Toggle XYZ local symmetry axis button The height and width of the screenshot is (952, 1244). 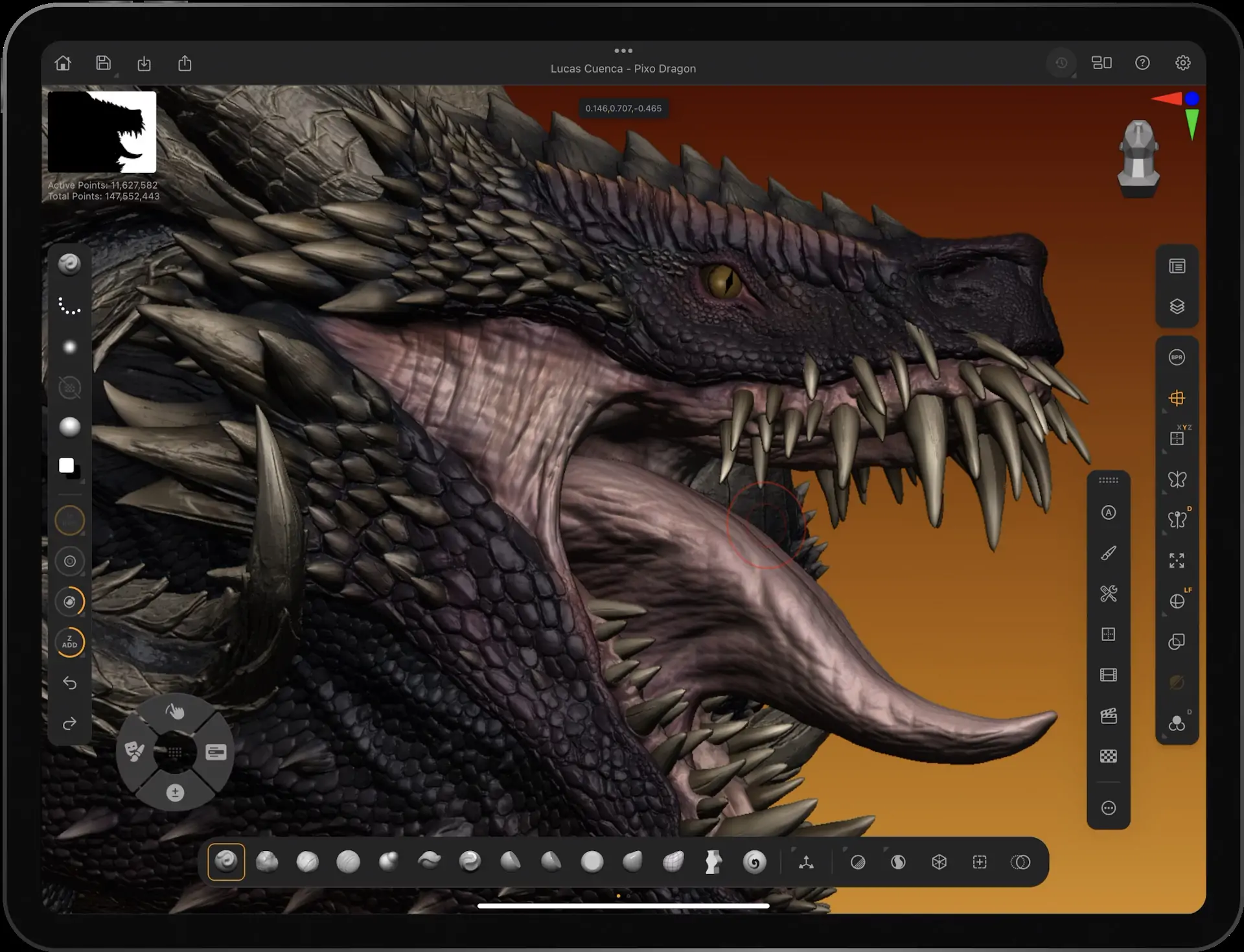[1177, 439]
